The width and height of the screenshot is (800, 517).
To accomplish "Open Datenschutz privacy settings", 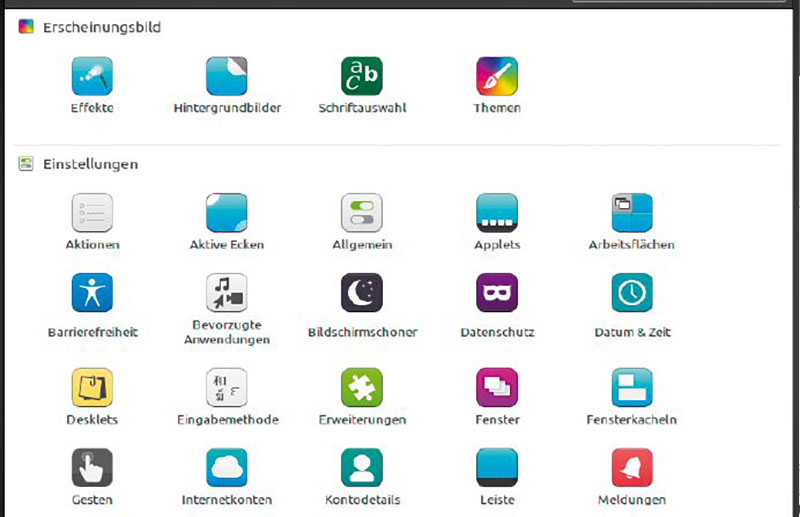I will (x=497, y=293).
